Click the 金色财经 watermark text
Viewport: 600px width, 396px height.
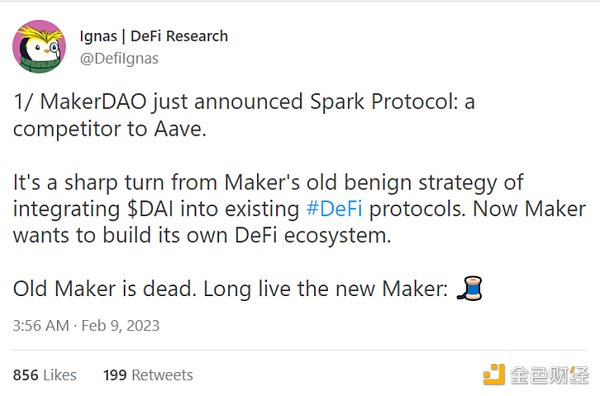click(x=549, y=375)
